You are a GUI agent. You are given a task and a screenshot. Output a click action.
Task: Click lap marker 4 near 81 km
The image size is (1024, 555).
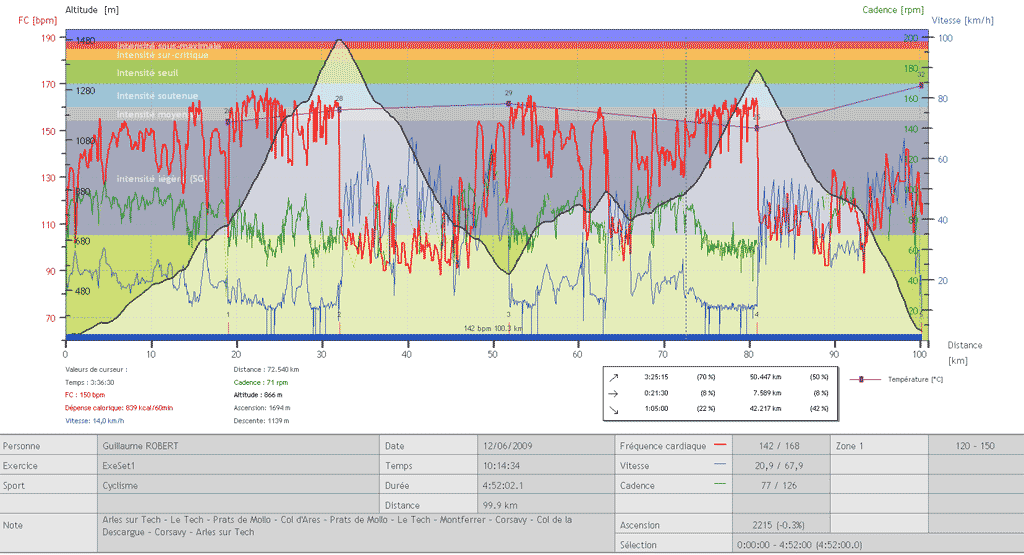[756, 314]
